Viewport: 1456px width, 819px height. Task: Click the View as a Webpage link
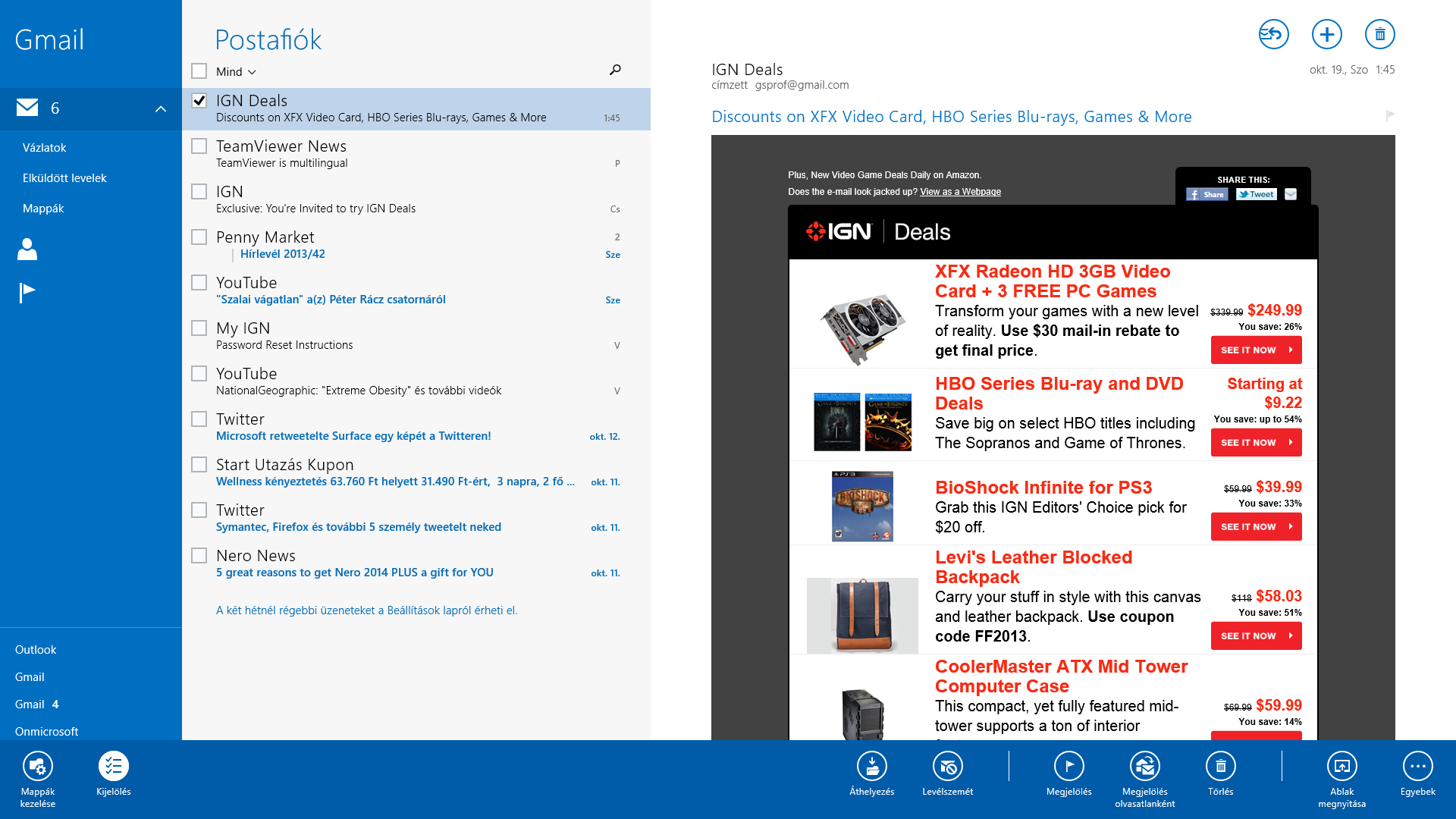960,192
